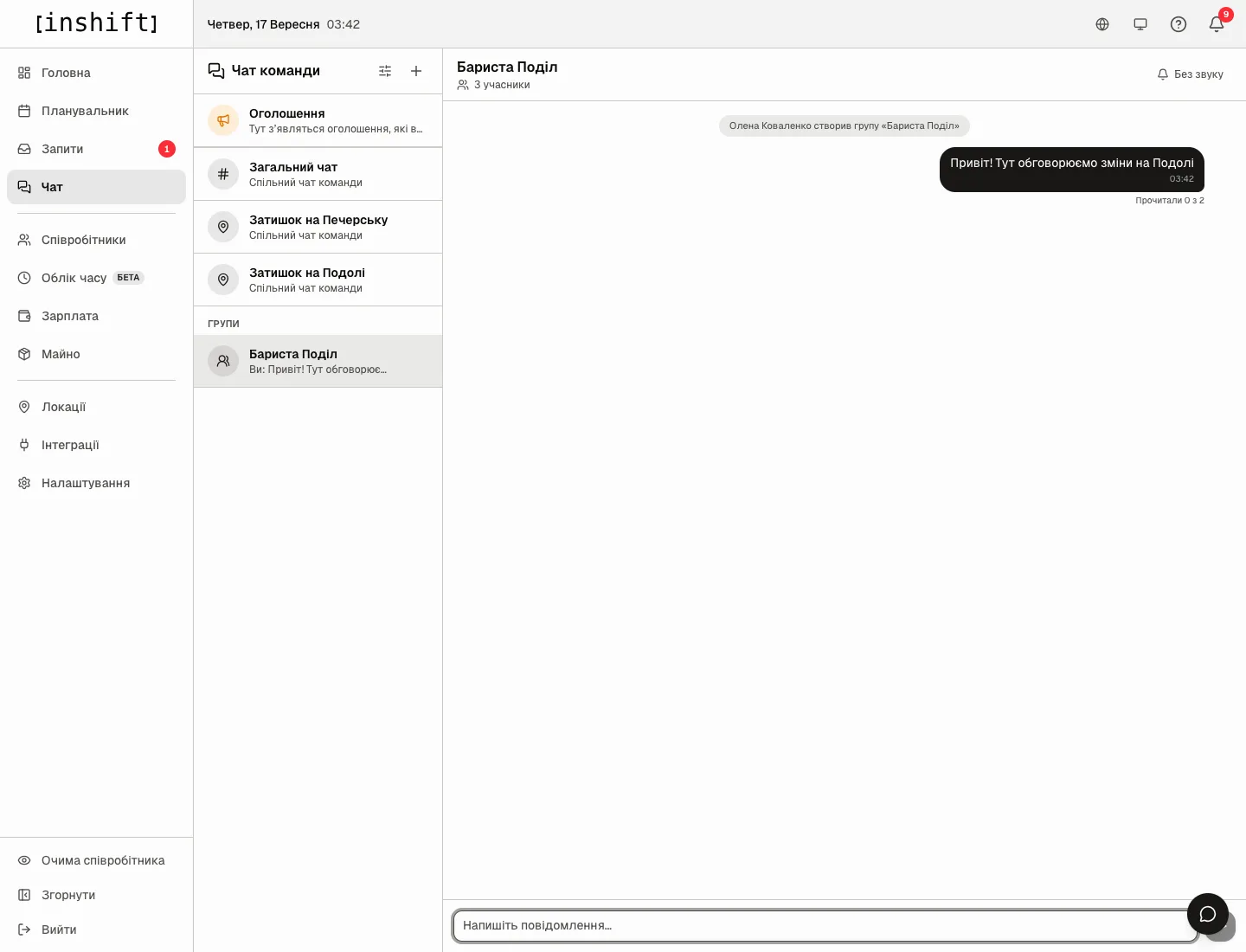
Task: Click the Бариста Поділ chat header title
Action: pos(507,67)
